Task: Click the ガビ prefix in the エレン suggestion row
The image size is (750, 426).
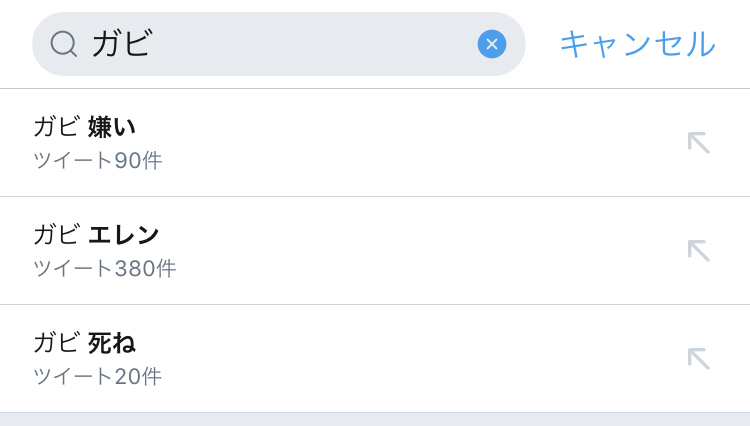Action: [56, 235]
